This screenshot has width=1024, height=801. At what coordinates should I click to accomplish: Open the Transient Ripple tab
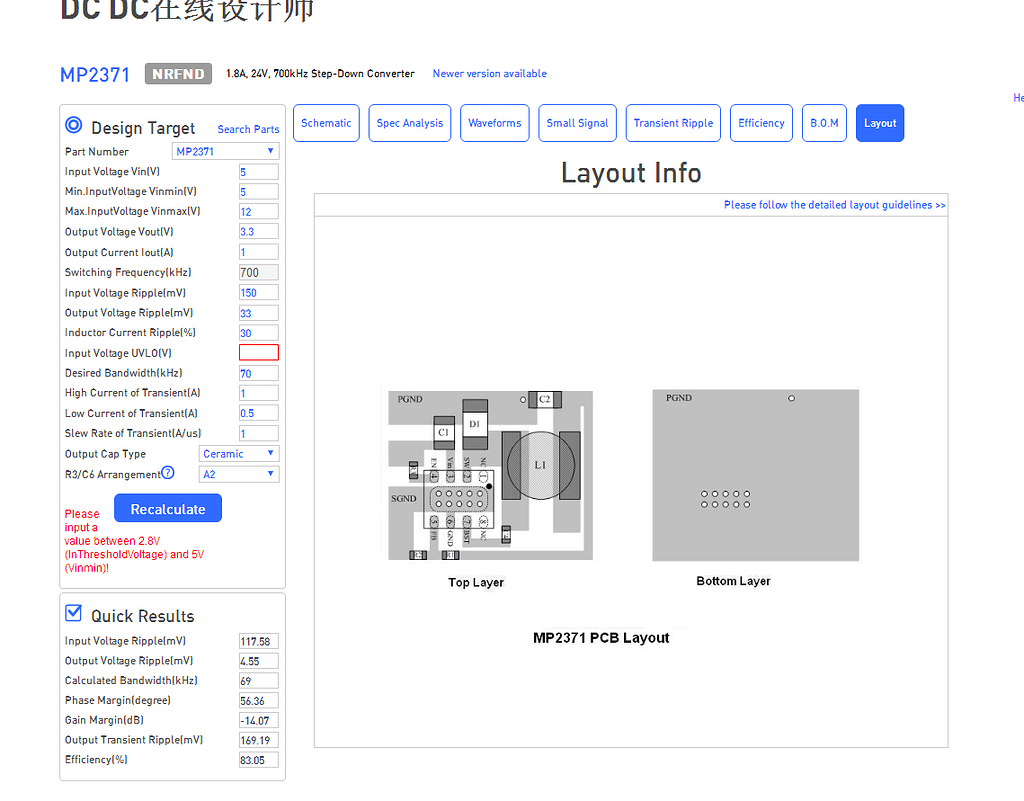pyautogui.click(x=673, y=122)
